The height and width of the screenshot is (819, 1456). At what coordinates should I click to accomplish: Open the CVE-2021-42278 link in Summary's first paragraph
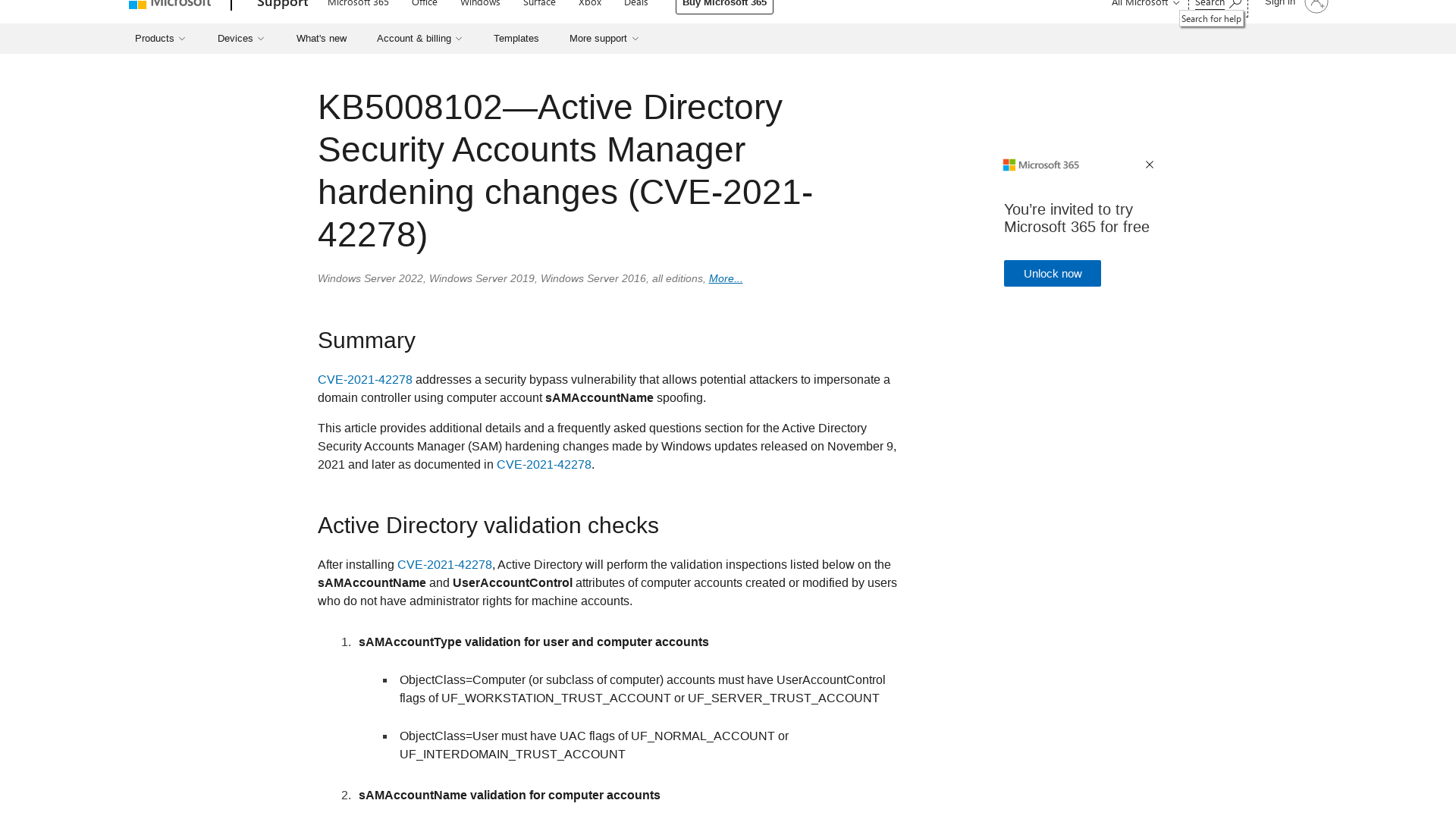365,380
